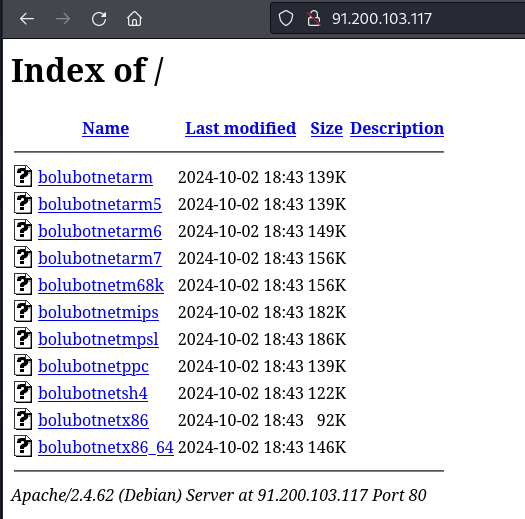Click the unknown-file icon beside bolubotnetarm7
Viewport: 525px width, 519px height.
pyautogui.click(x=23, y=257)
